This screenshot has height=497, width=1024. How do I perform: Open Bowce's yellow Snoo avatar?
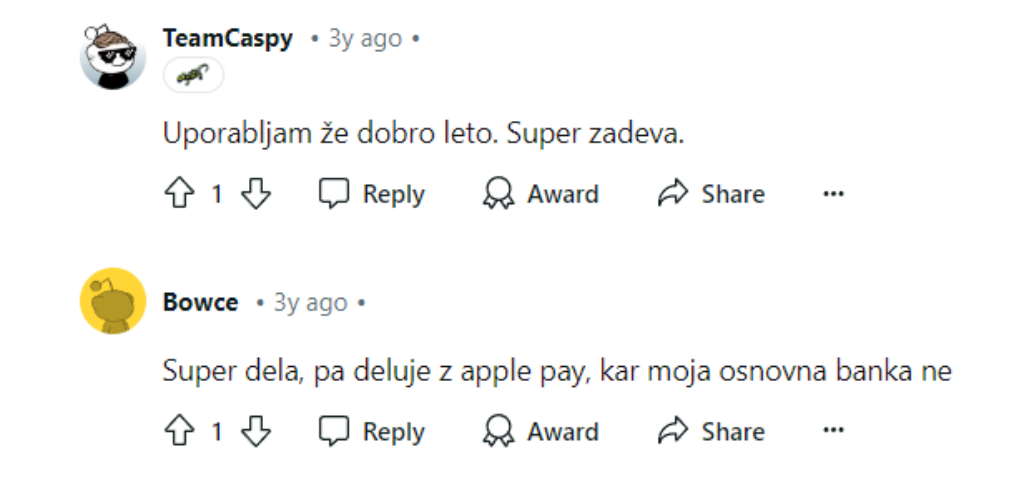[x=113, y=301]
